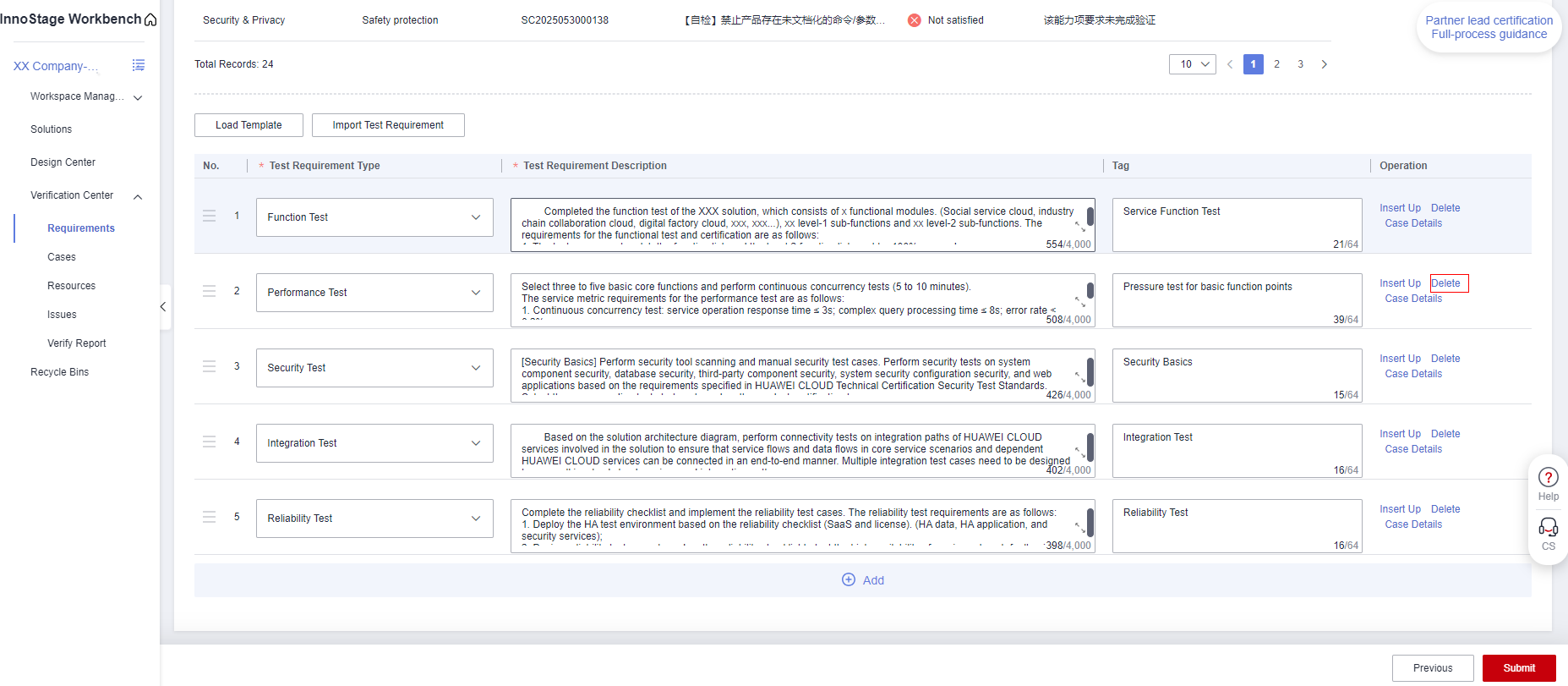Open the Performance Test type dropdown
This screenshot has width=1568, height=686.
click(374, 293)
